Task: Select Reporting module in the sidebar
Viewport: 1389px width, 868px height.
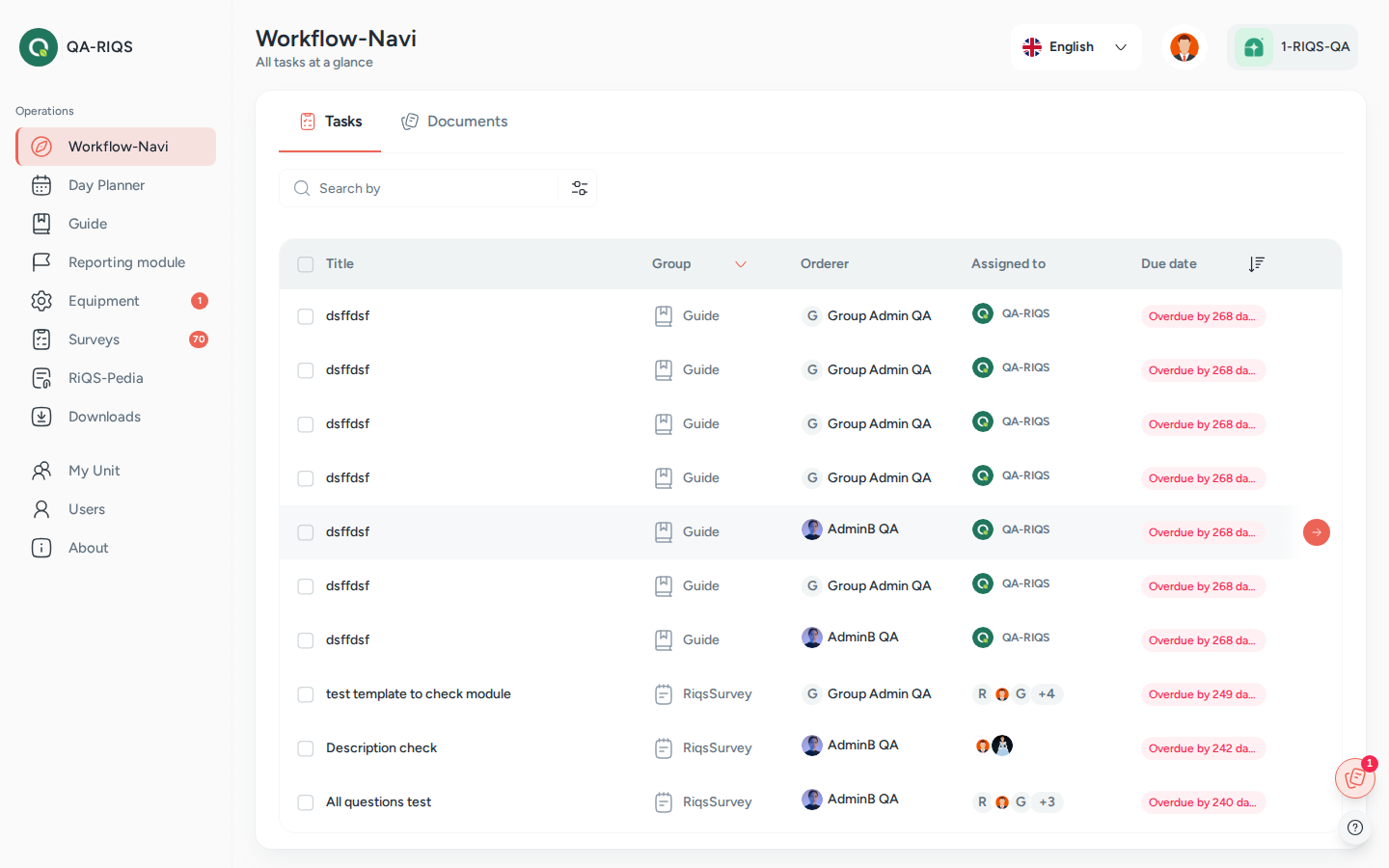Action: (116, 262)
